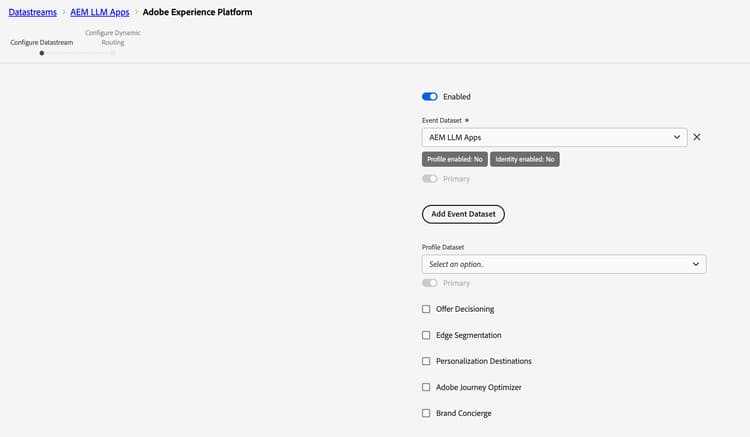Click the Profile Dataset field label
The height and width of the screenshot is (437, 750).
pos(443,247)
